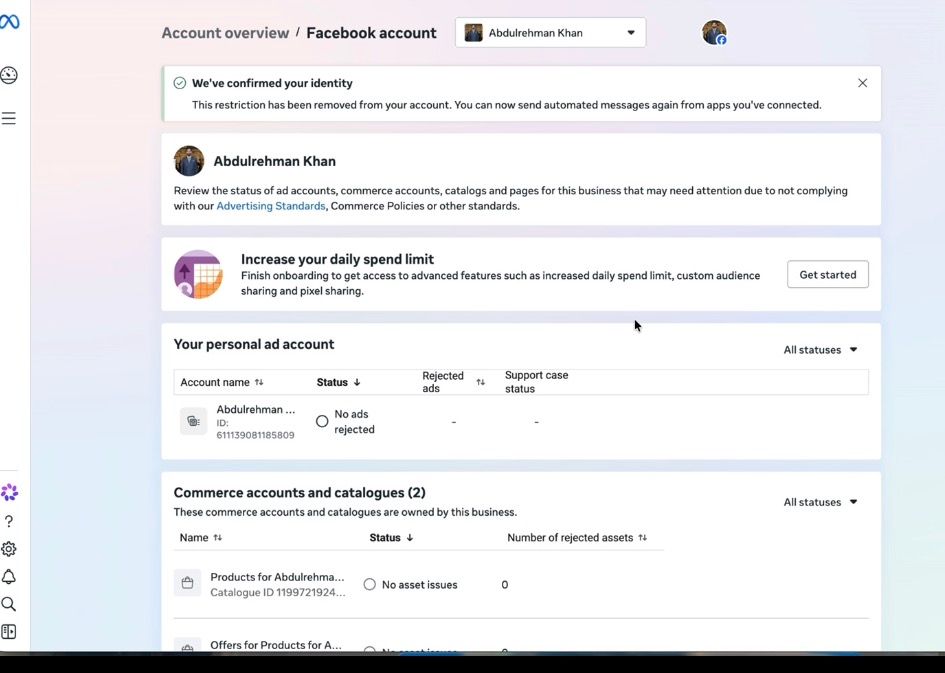This screenshot has height=673, width=945.
Task: Click the ad account icon beside ID
Action: click(193, 421)
